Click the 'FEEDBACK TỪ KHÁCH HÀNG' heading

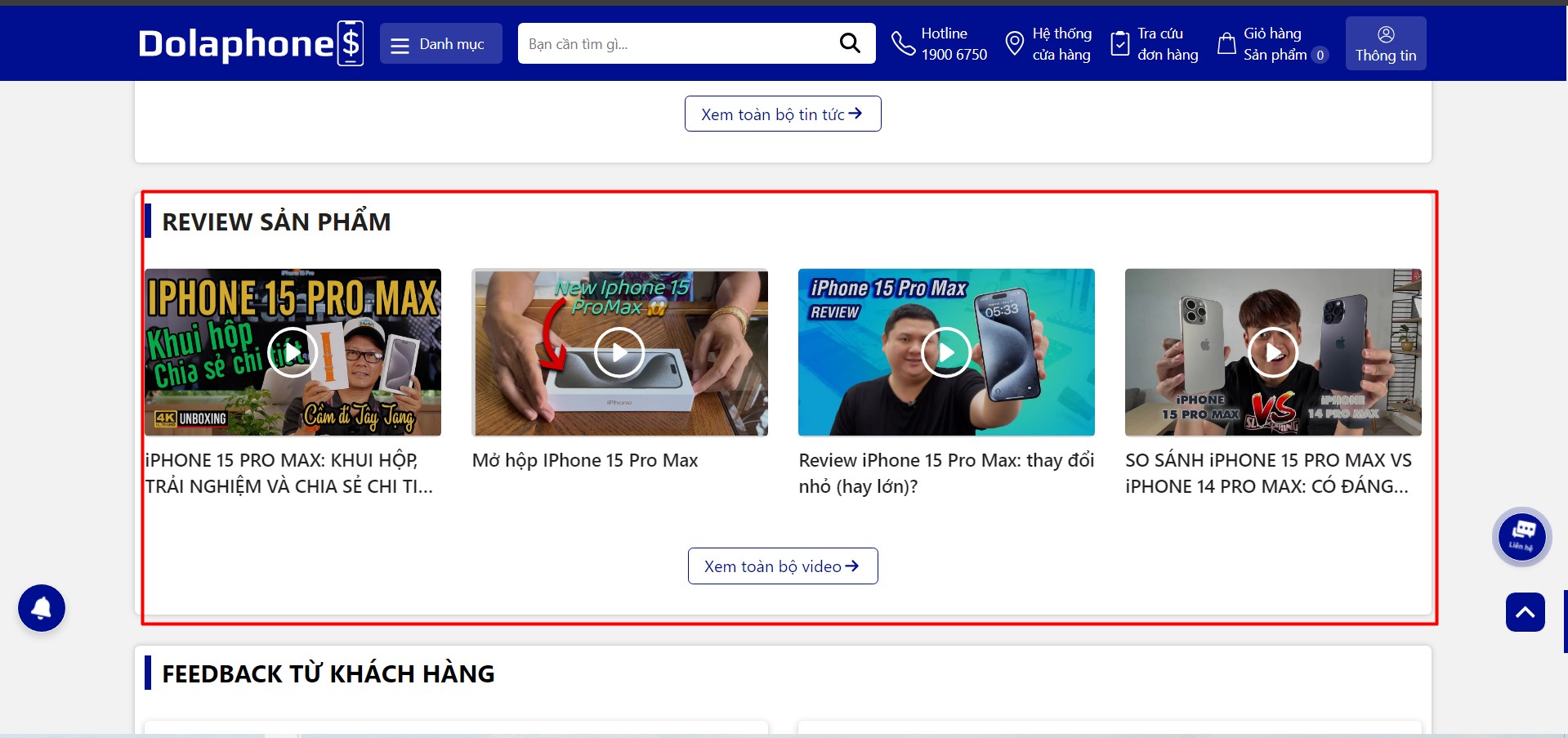click(328, 673)
